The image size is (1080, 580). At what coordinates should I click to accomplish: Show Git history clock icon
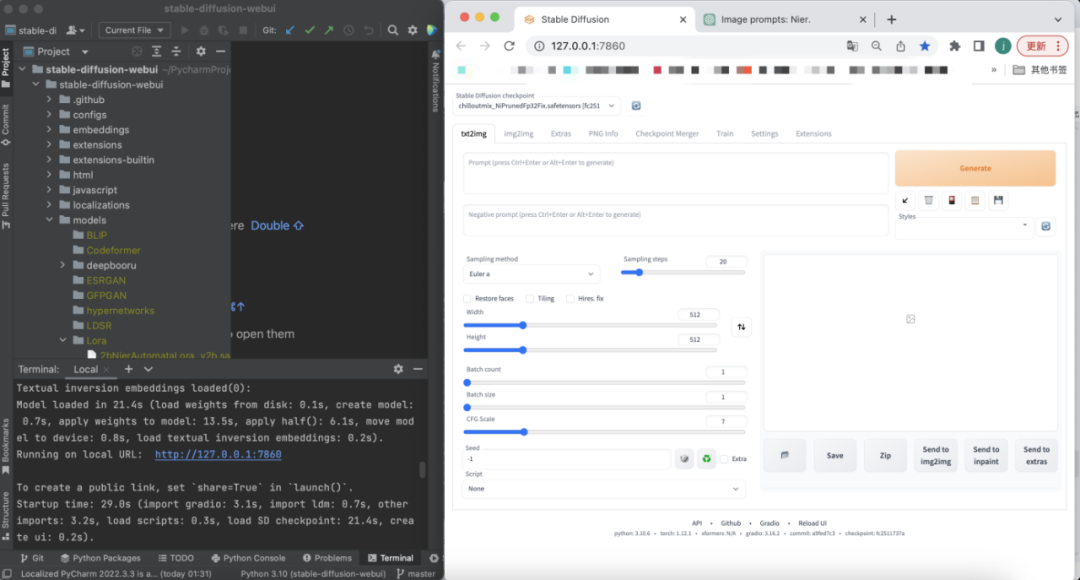349,30
